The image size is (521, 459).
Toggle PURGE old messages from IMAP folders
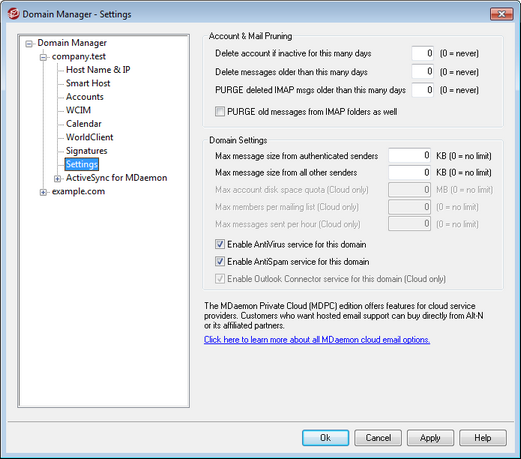[x=220, y=111]
